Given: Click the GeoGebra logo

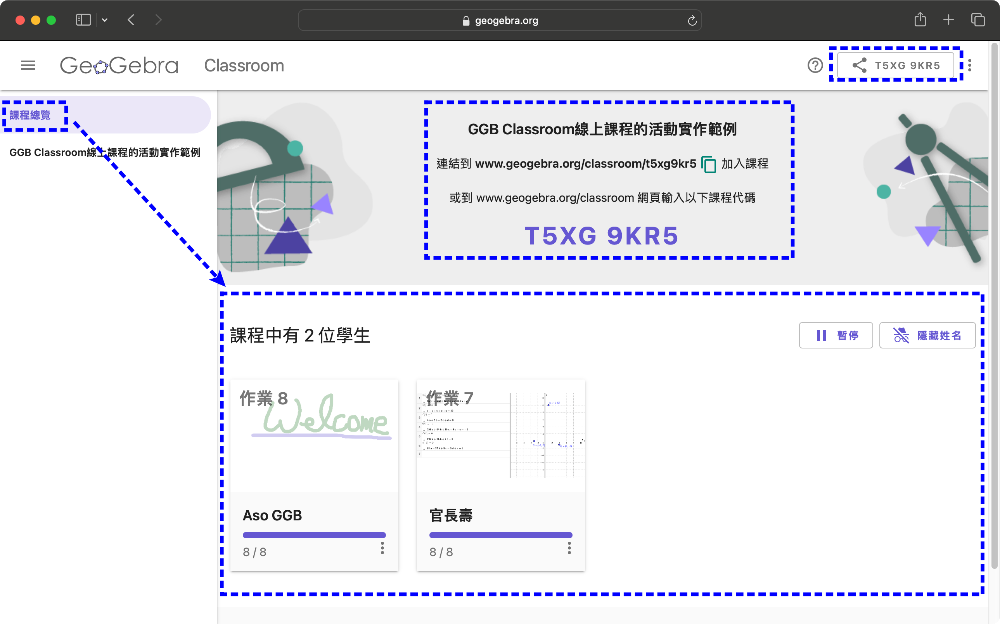Looking at the screenshot, I should pos(119,65).
